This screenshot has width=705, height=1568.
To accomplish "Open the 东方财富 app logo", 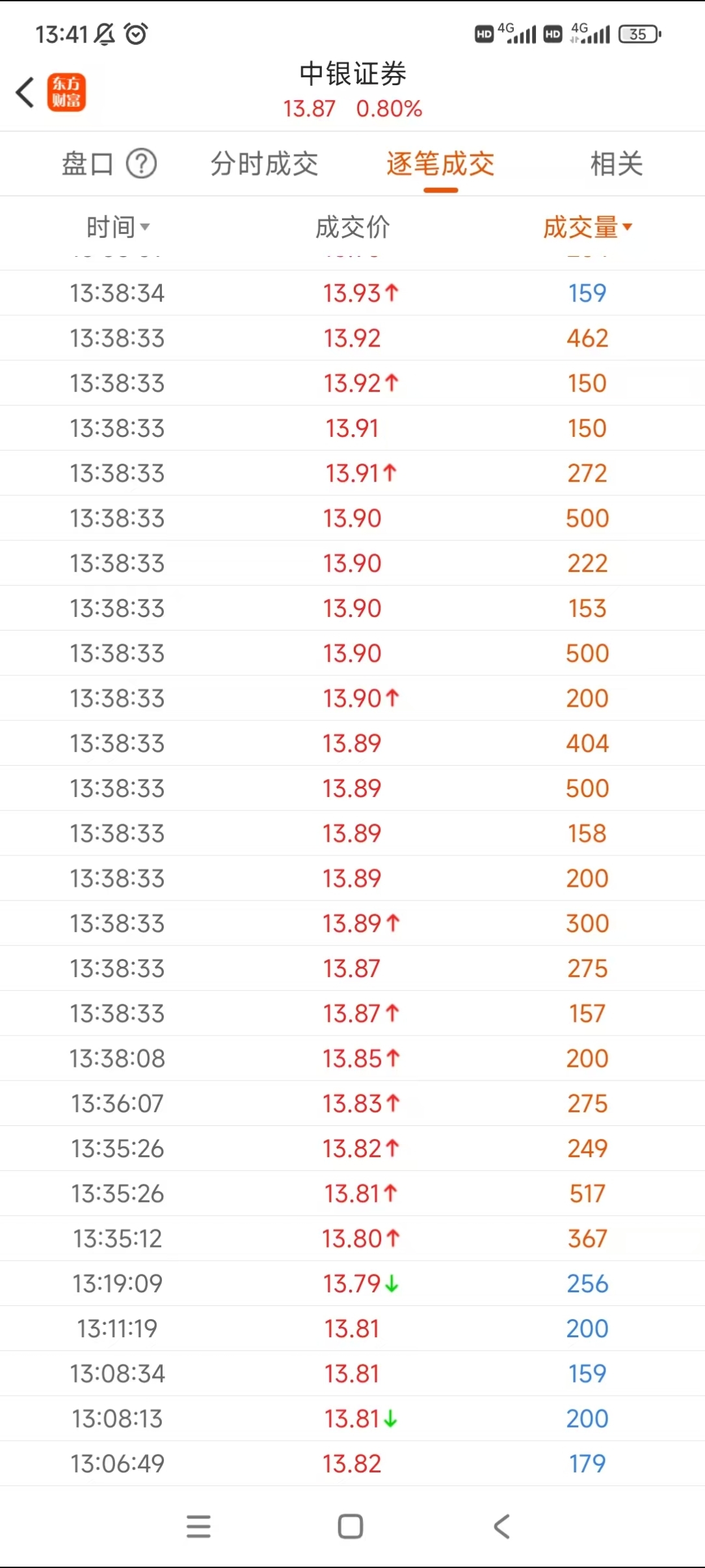I will 66,92.
